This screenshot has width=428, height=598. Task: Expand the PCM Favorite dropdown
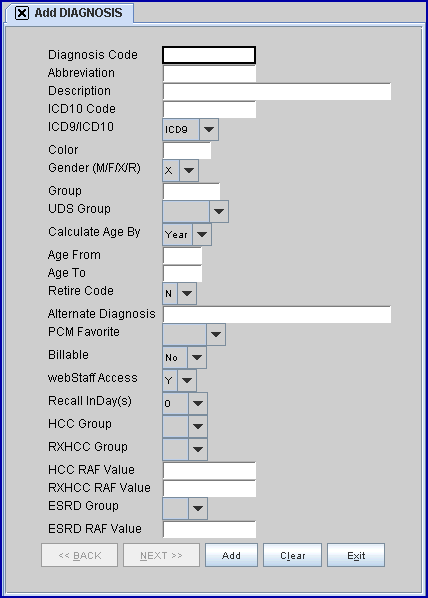[x=216, y=334]
